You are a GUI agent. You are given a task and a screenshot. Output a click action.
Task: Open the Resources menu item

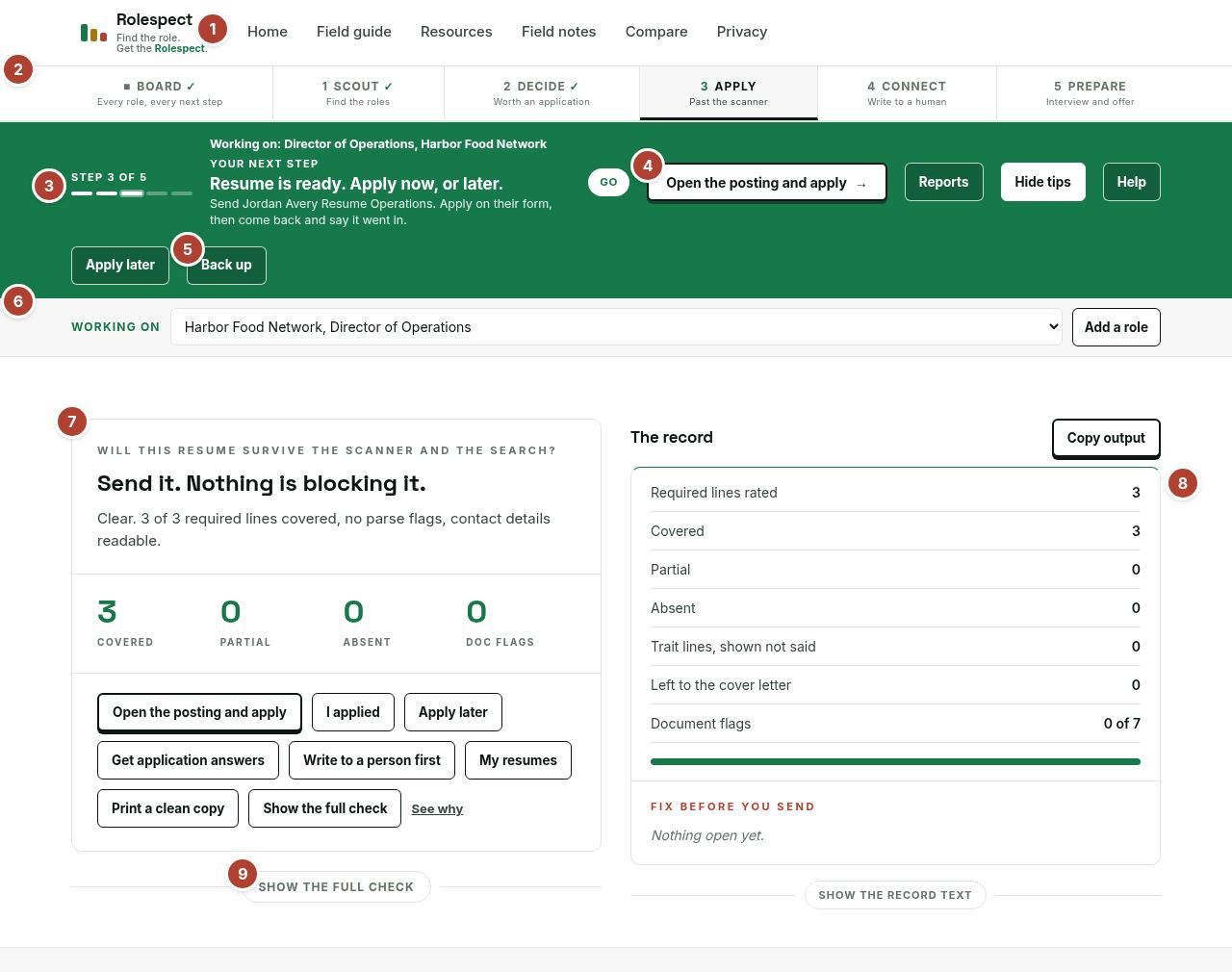coord(456,32)
